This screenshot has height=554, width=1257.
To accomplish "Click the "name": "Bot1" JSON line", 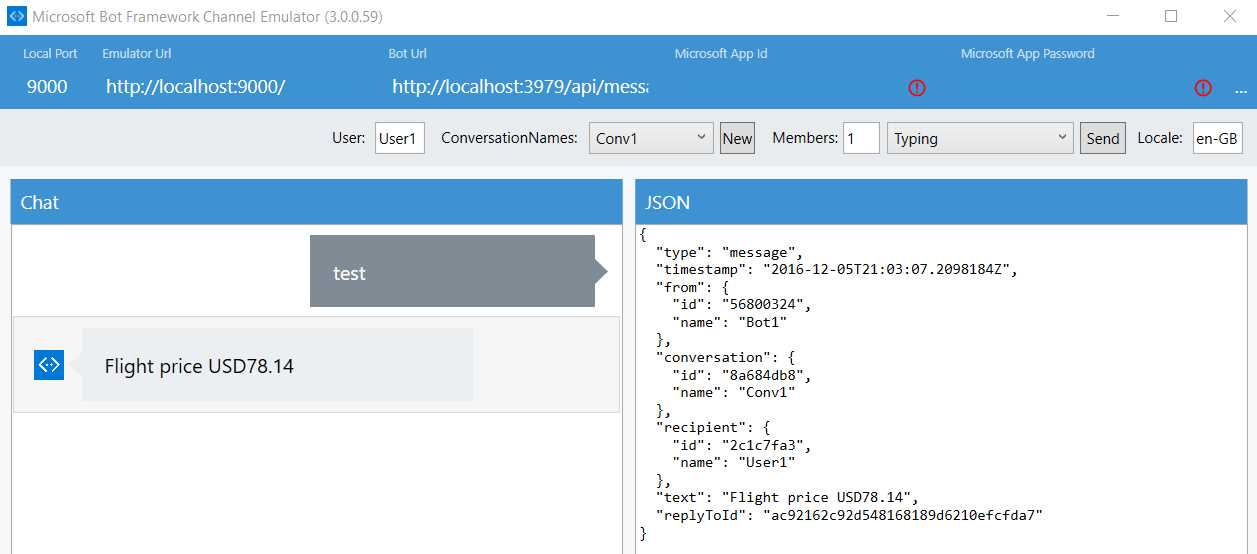I will (729, 322).
